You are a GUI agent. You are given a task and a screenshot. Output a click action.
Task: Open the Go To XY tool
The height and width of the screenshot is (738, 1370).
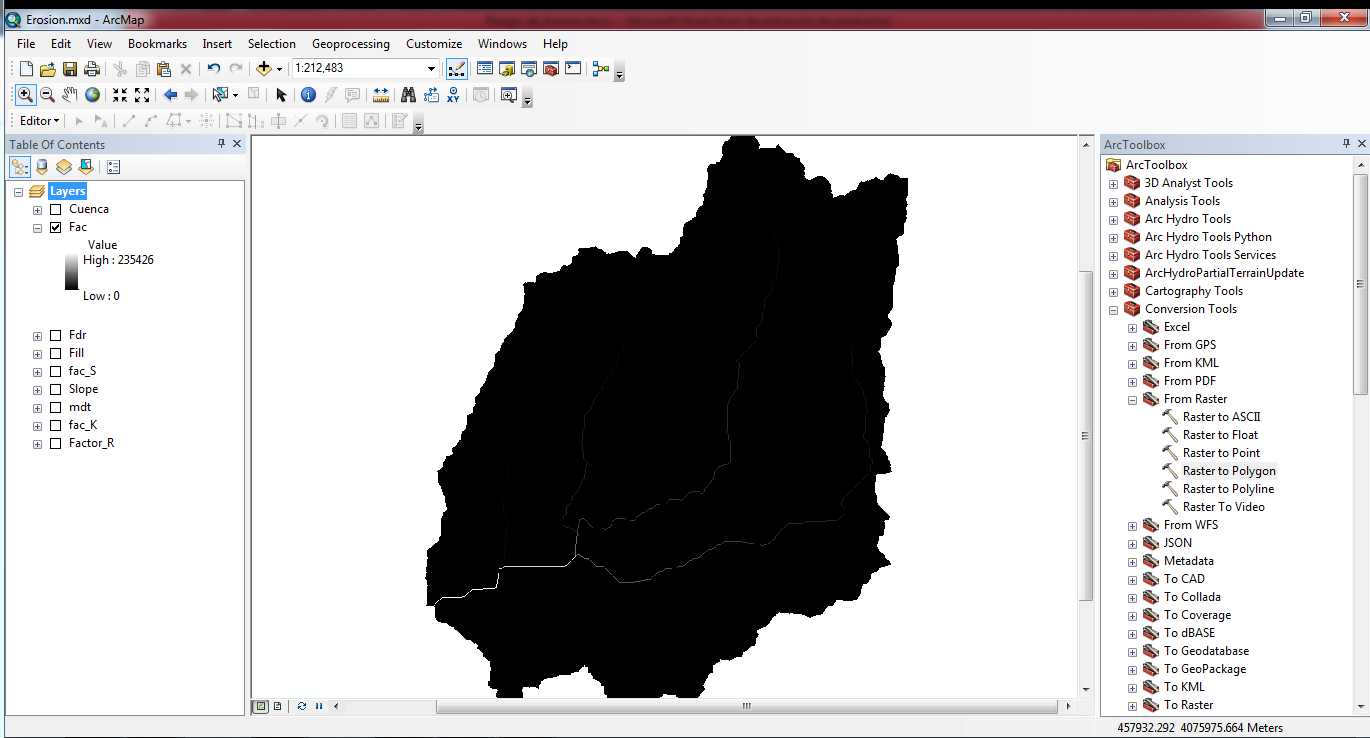454,95
